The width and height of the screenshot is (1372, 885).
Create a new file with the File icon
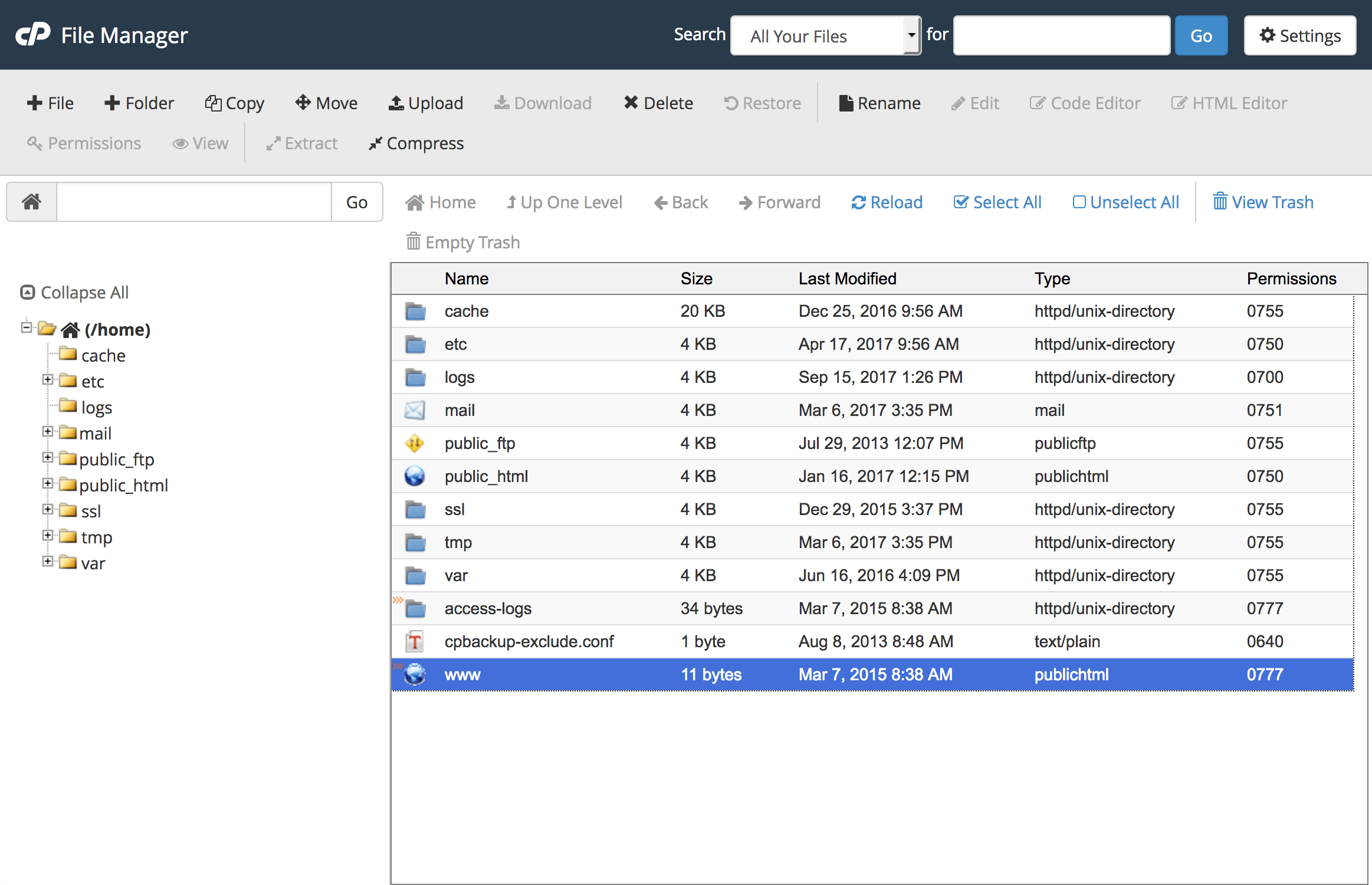pos(50,103)
